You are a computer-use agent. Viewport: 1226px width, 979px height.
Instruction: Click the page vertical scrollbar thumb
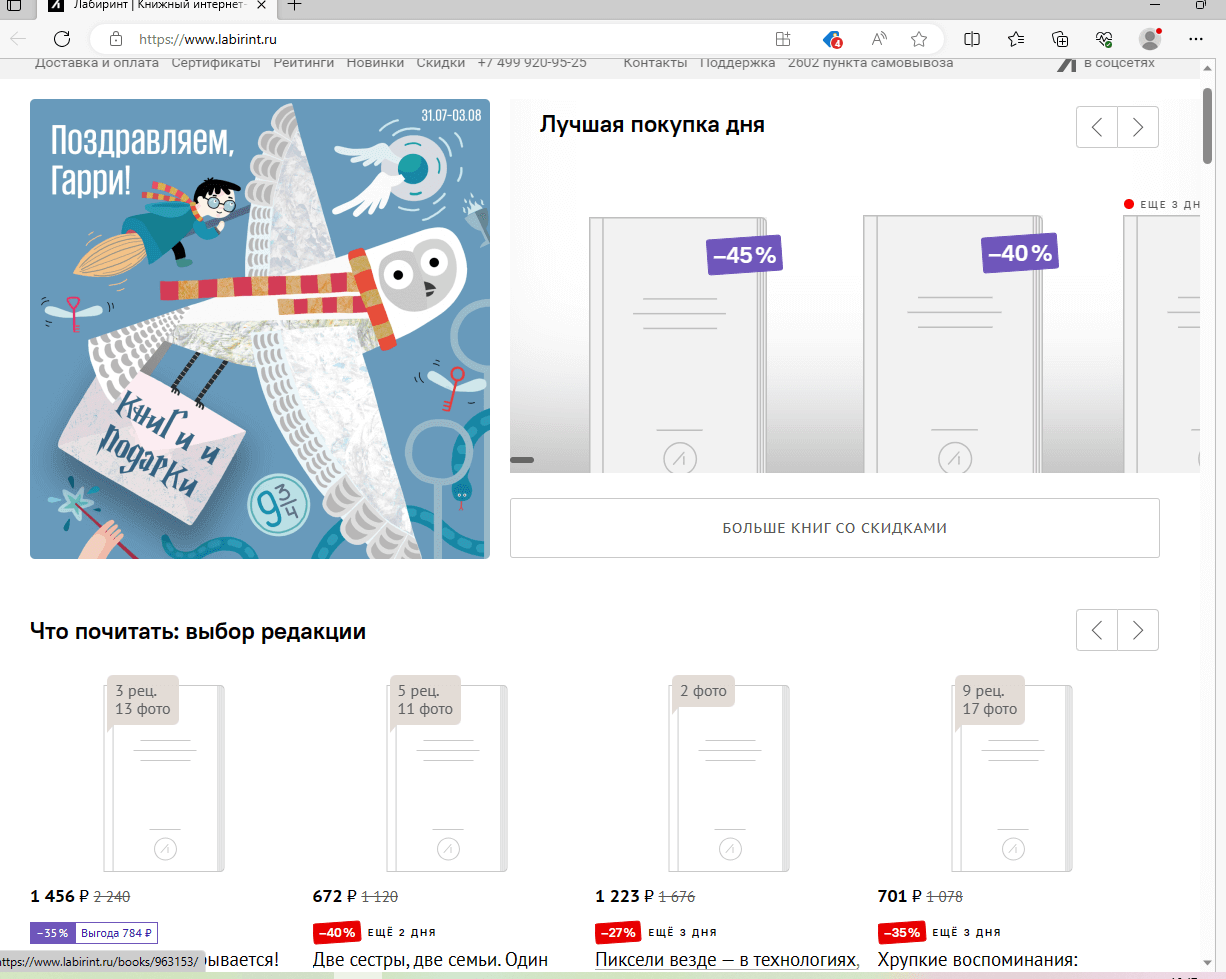tap(1208, 125)
